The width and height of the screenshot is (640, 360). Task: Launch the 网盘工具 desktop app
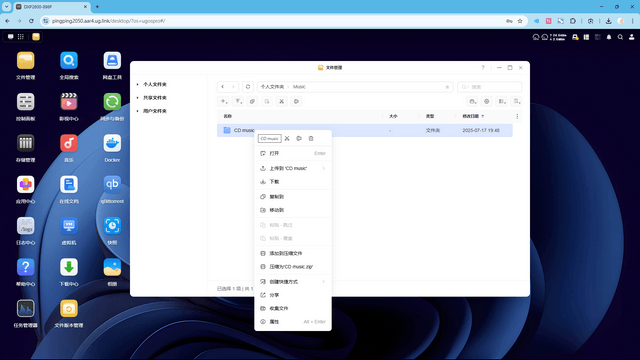112,61
